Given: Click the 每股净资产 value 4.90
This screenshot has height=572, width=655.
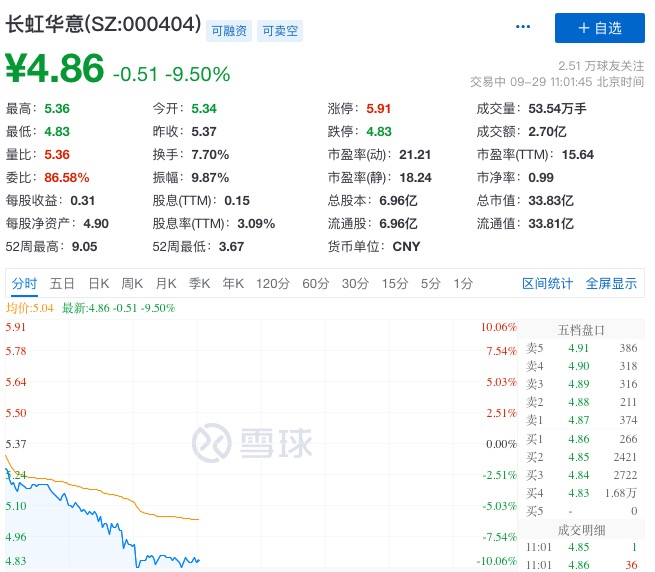Looking at the screenshot, I should [96, 224].
